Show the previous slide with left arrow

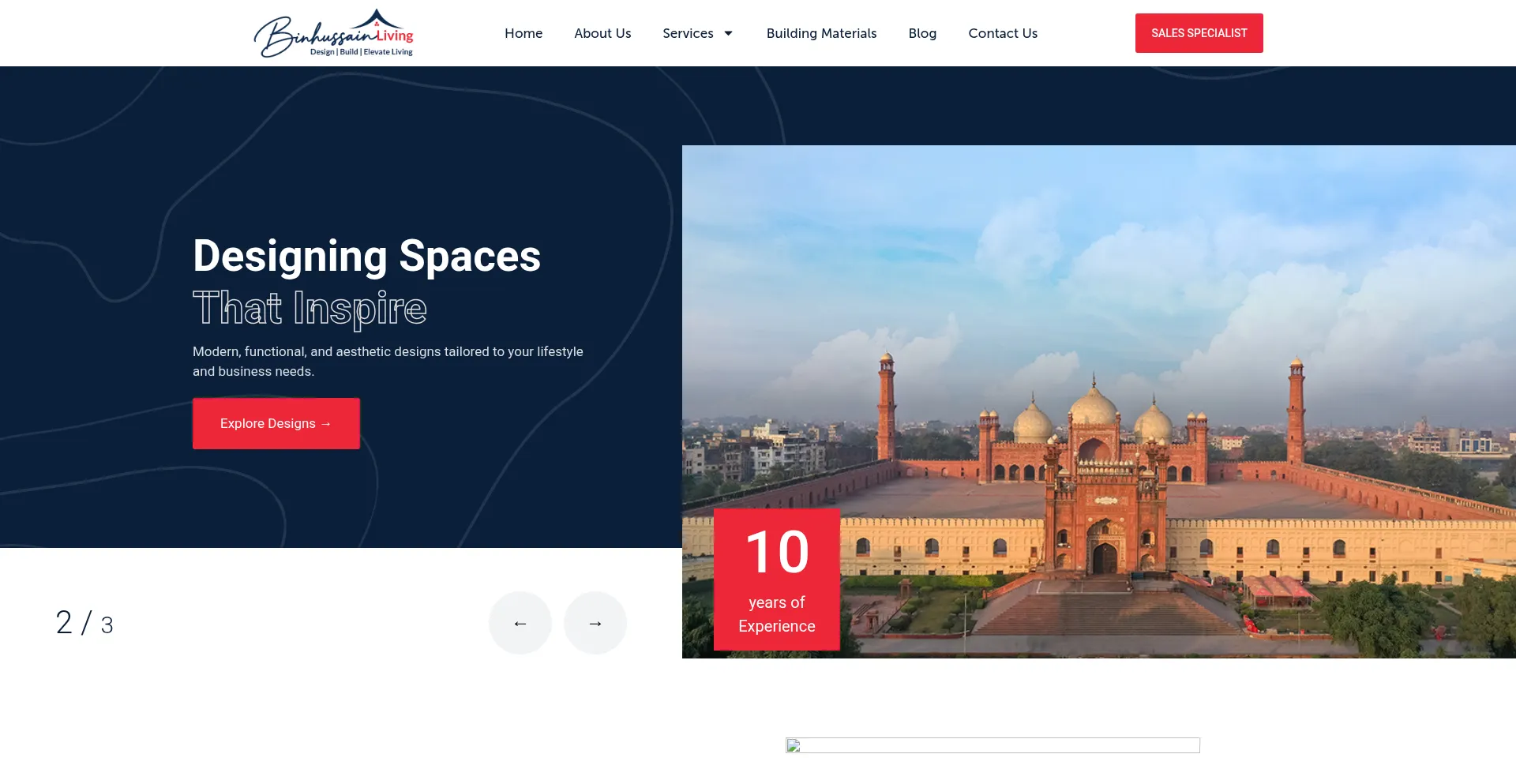[x=520, y=623]
